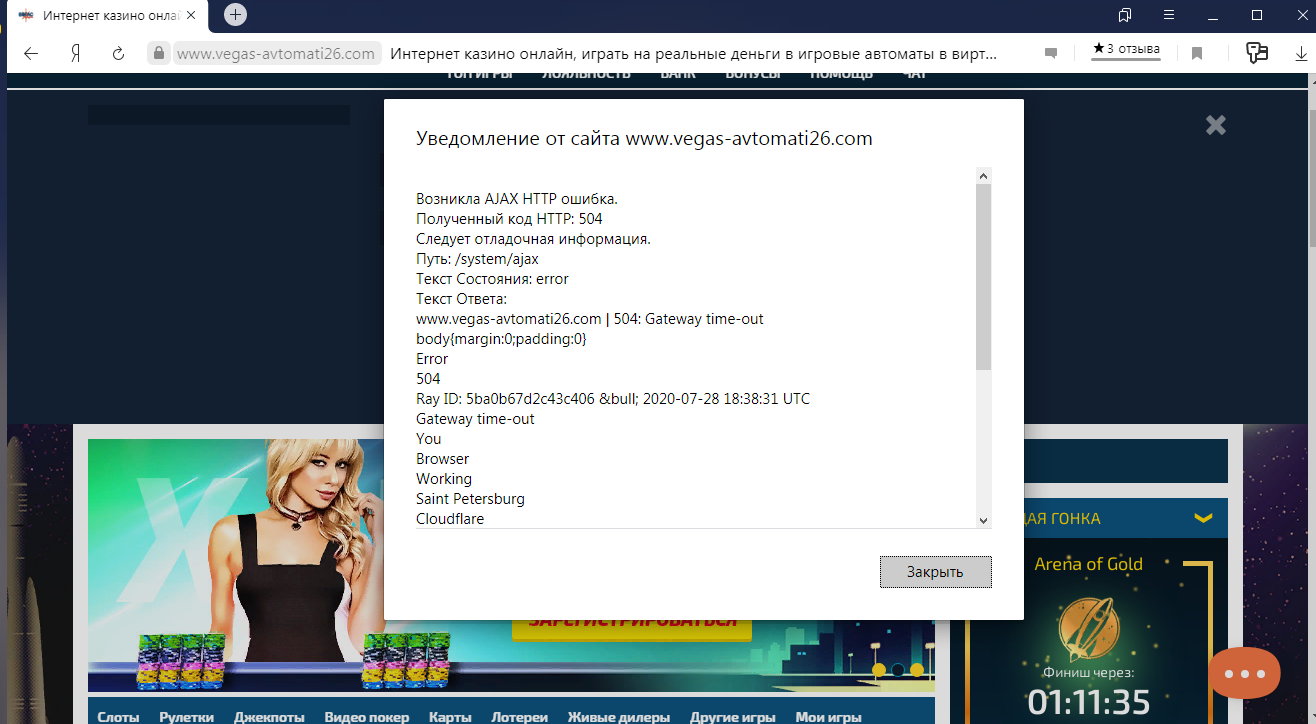Open the browser bookmarks panel icon
The image size is (1316, 724).
(1125, 15)
